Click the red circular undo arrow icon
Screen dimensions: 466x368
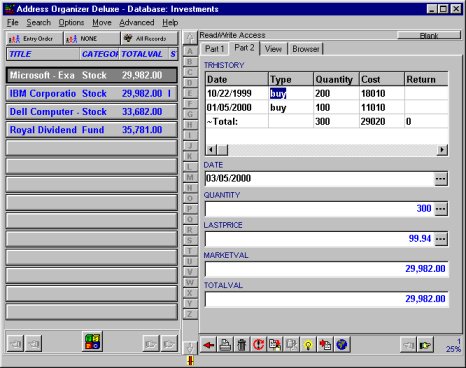click(x=259, y=345)
